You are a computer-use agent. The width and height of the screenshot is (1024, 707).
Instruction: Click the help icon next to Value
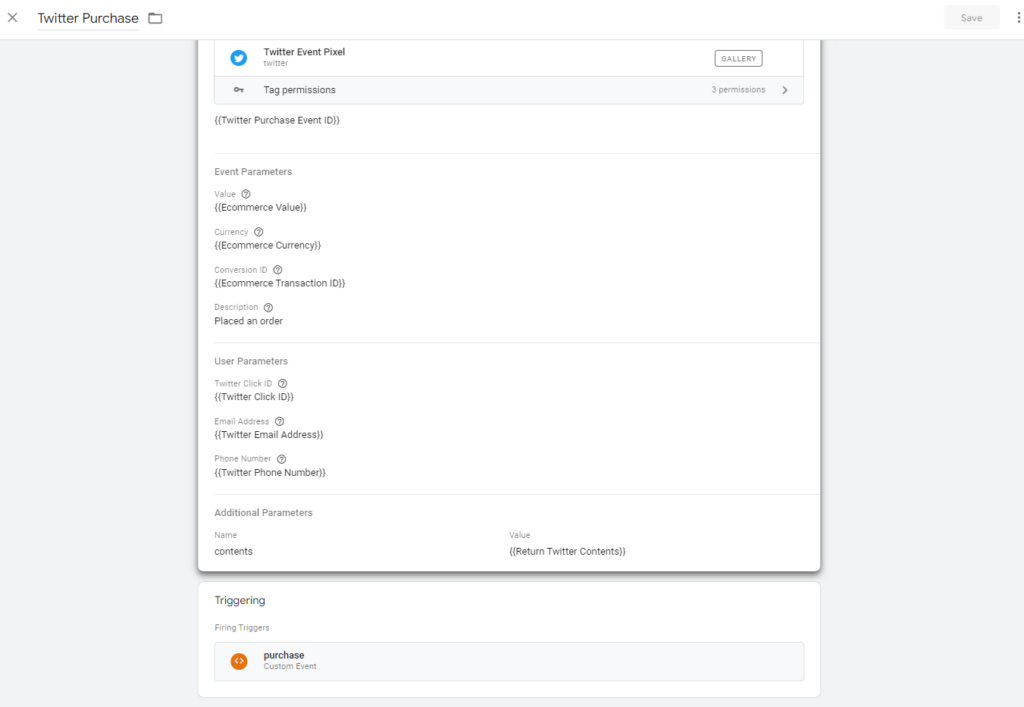pyautogui.click(x=246, y=194)
